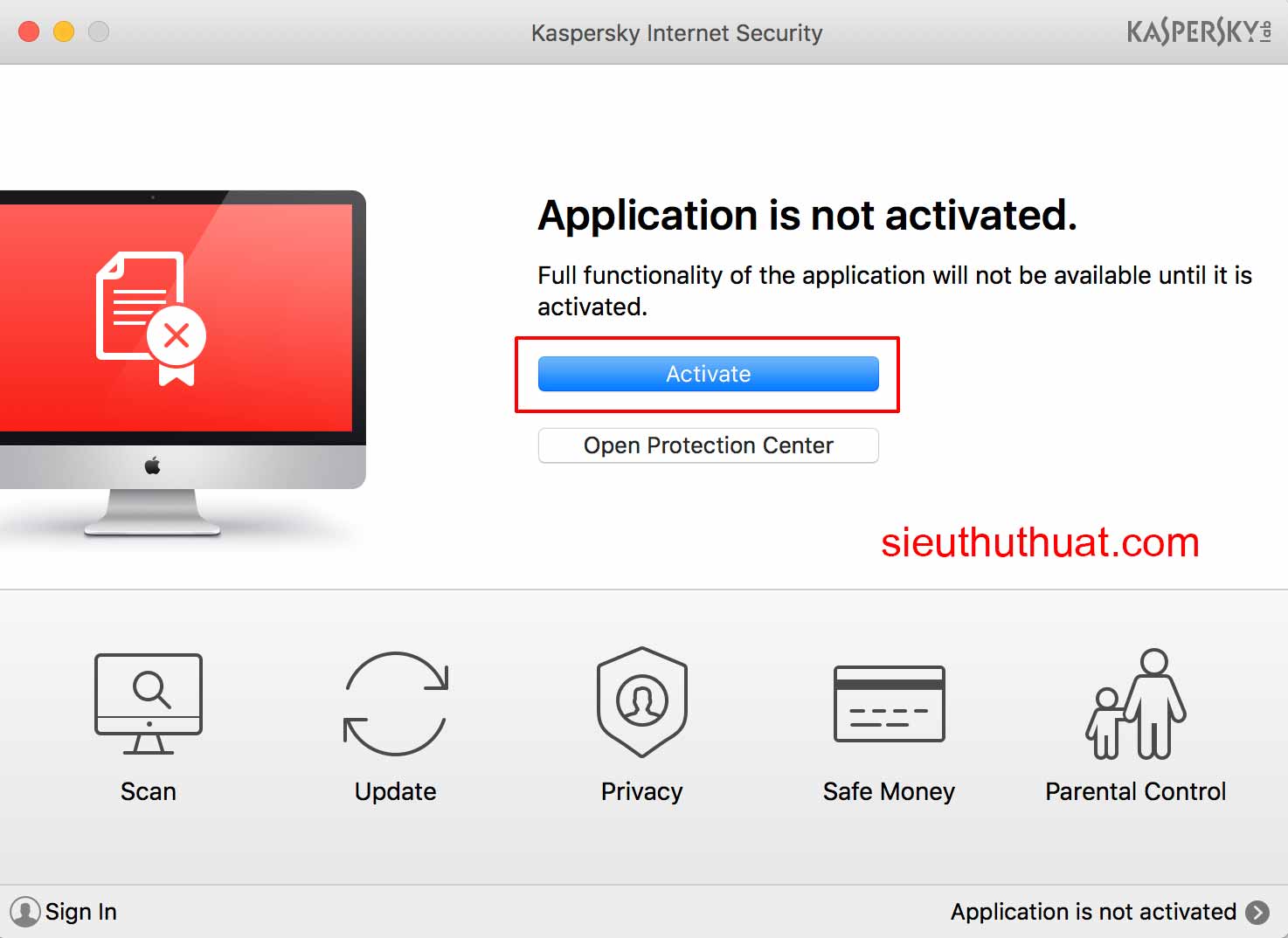The width and height of the screenshot is (1288, 938).
Task: Launch Safe Money credit card icon
Action: coord(889,703)
